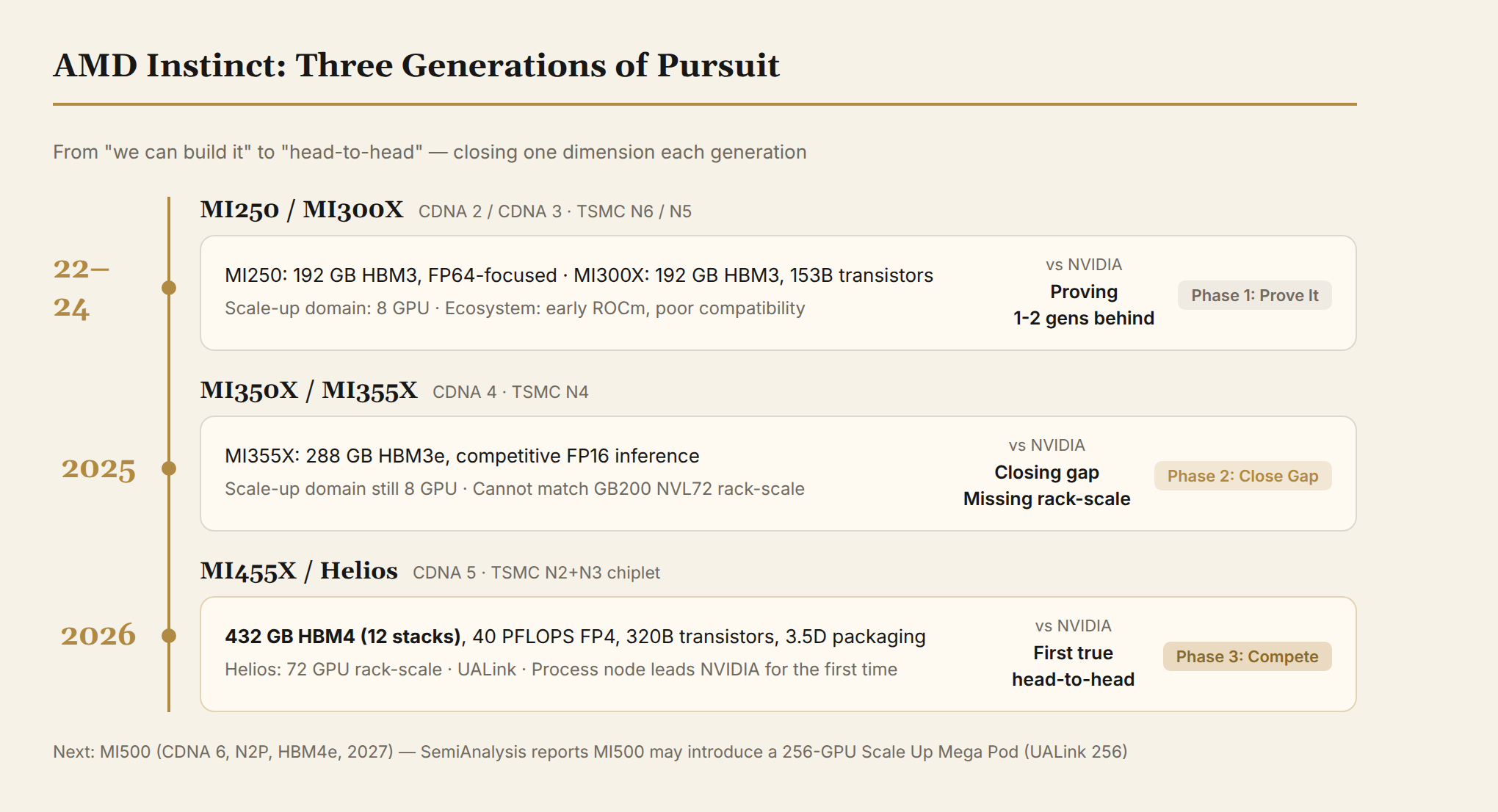Click the footer note starting 'Next: MI500'
The image size is (1498, 812).
pyautogui.click(x=590, y=752)
